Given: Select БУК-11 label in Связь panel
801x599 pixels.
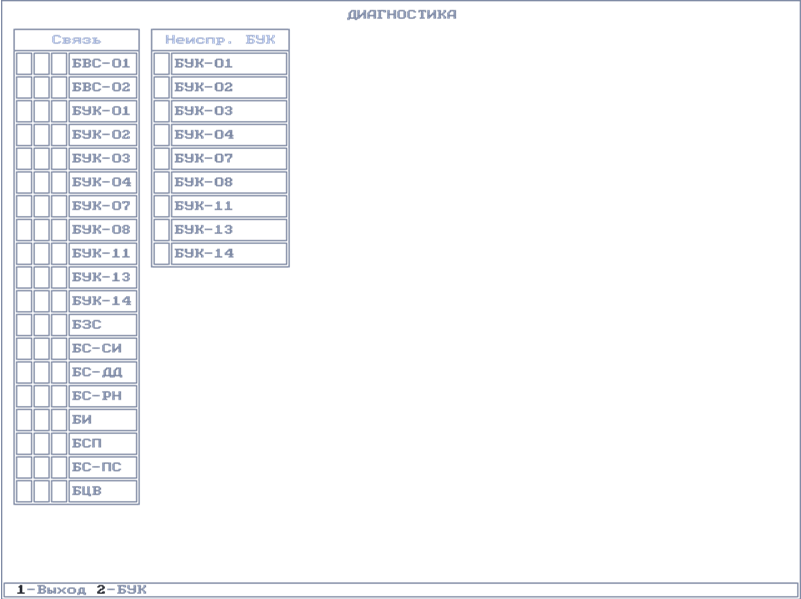Looking at the screenshot, I should pos(103,254).
